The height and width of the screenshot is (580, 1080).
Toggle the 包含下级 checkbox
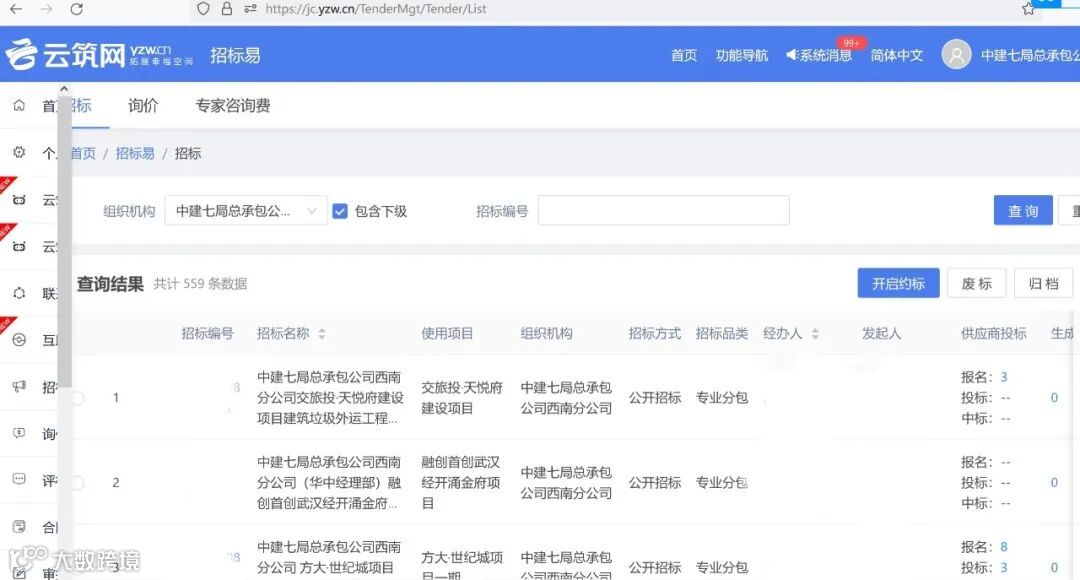(340, 211)
